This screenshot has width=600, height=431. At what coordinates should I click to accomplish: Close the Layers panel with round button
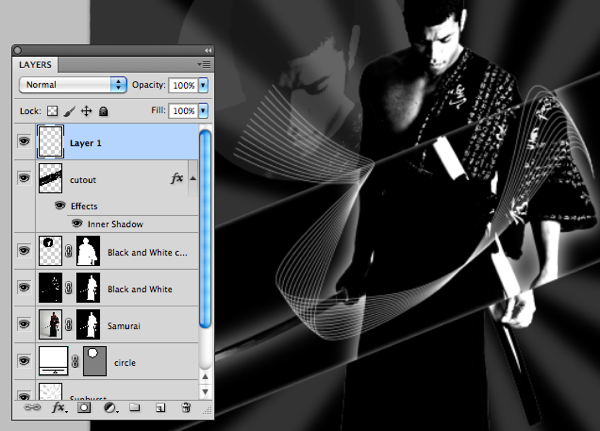point(17,51)
